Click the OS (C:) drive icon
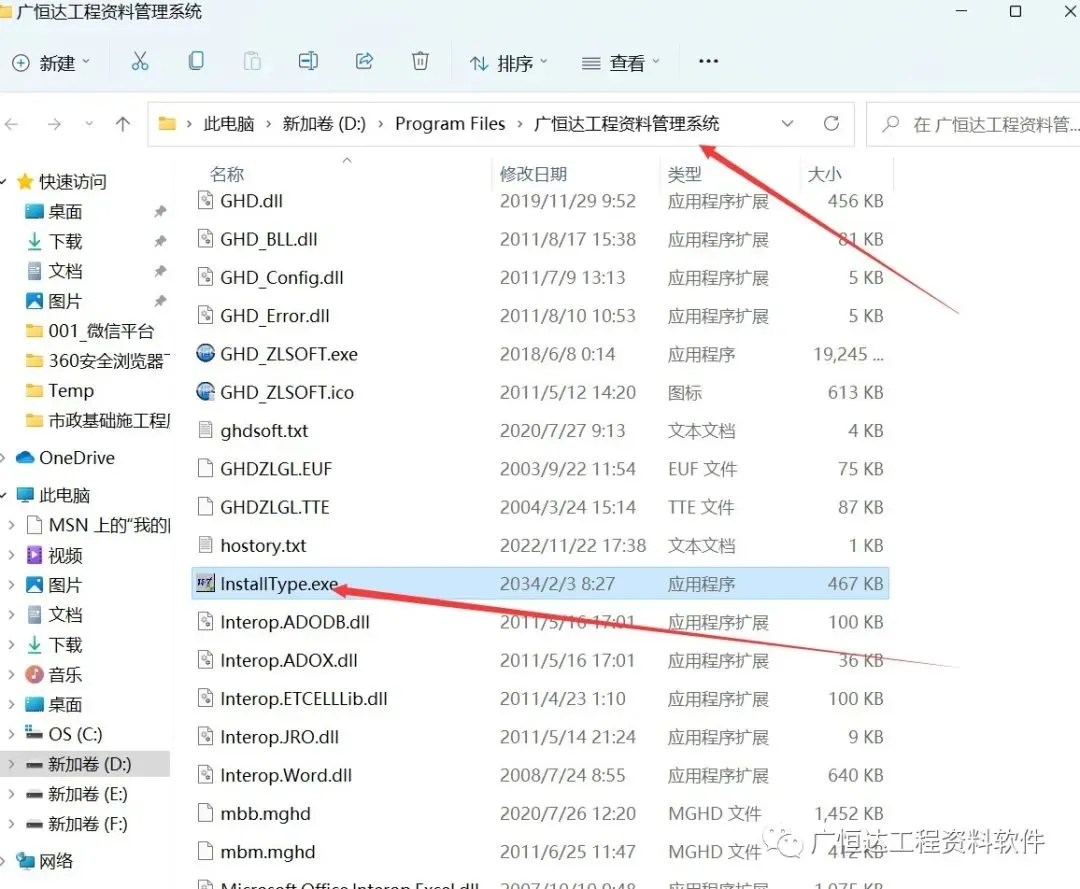Image resolution: width=1080 pixels, height=889 pixels. [34, 733]
